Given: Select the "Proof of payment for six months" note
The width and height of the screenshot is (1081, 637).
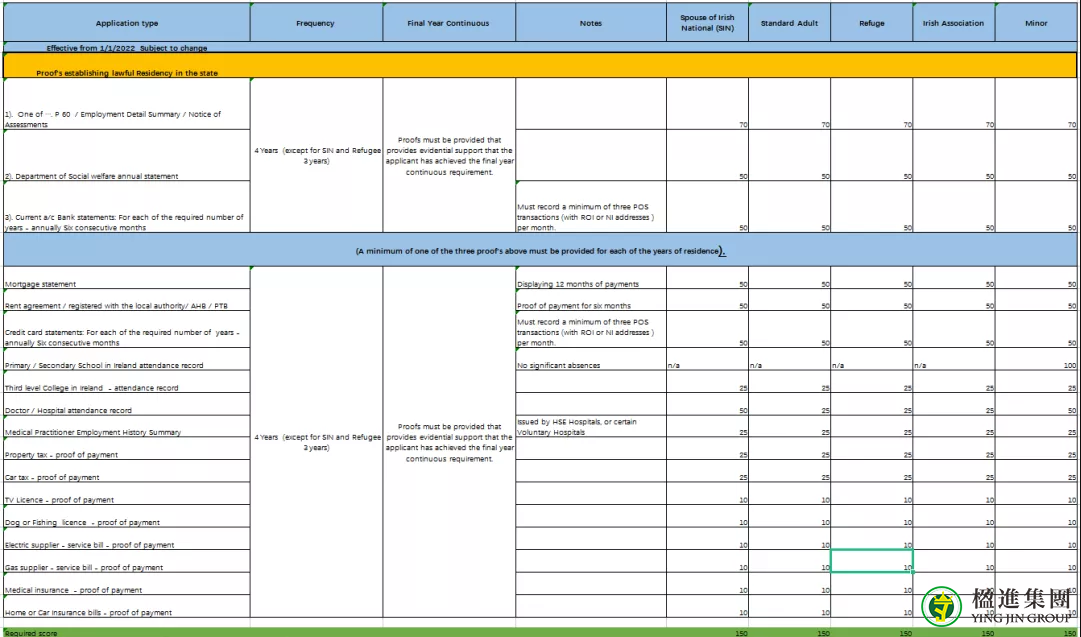Looking at the screenshot, I should (x=591, y=300).
